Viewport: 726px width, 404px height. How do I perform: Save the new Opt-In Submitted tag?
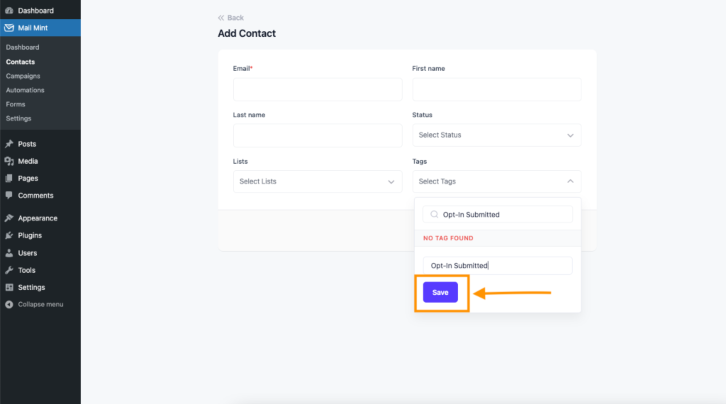tap(440, 292)
